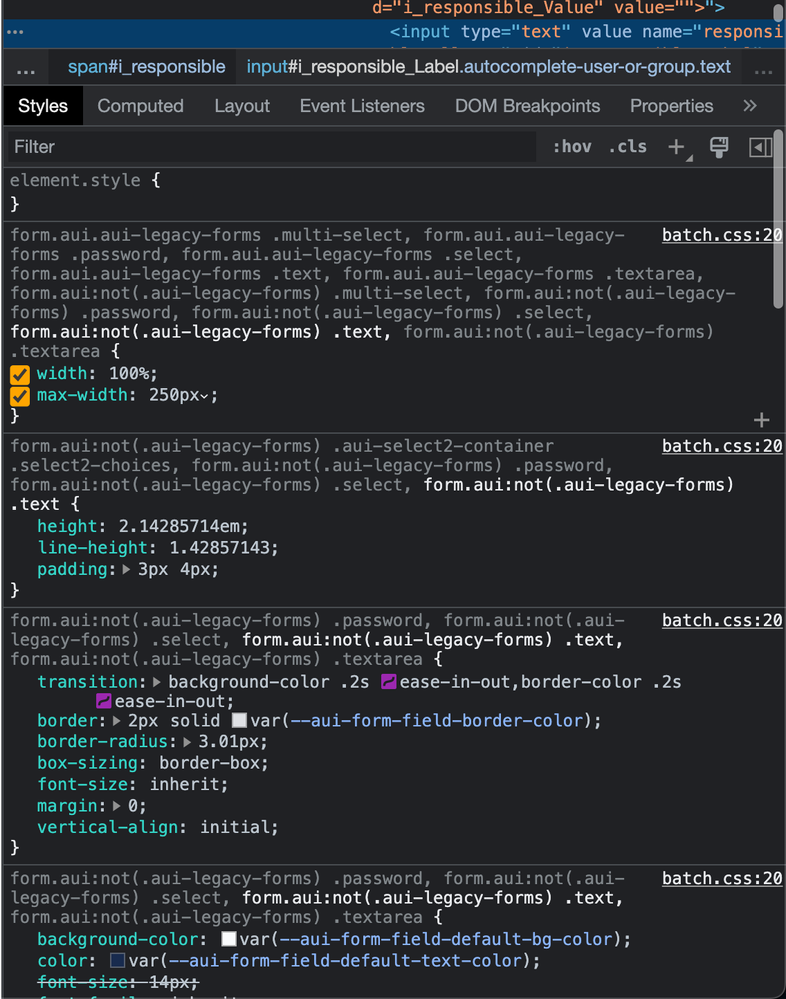This screenshot has height=999, width=786.
Task: Switch to the Computed tab
Action: point(140,106)
